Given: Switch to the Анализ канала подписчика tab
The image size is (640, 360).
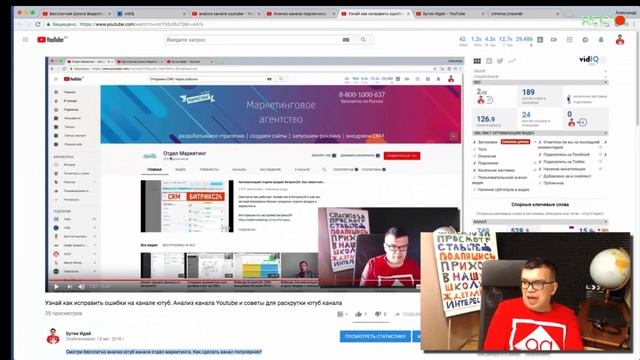Looking at the screenshot, I should [300, 13].
